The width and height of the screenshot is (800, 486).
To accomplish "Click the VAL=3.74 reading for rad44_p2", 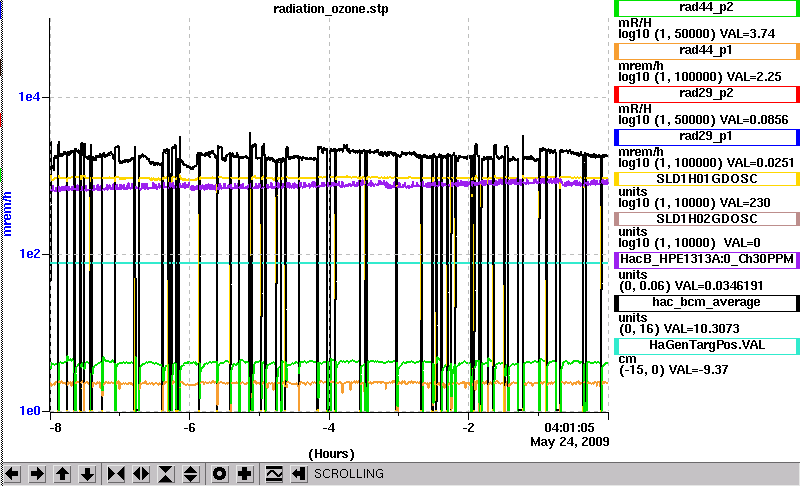I will (747, 34).
